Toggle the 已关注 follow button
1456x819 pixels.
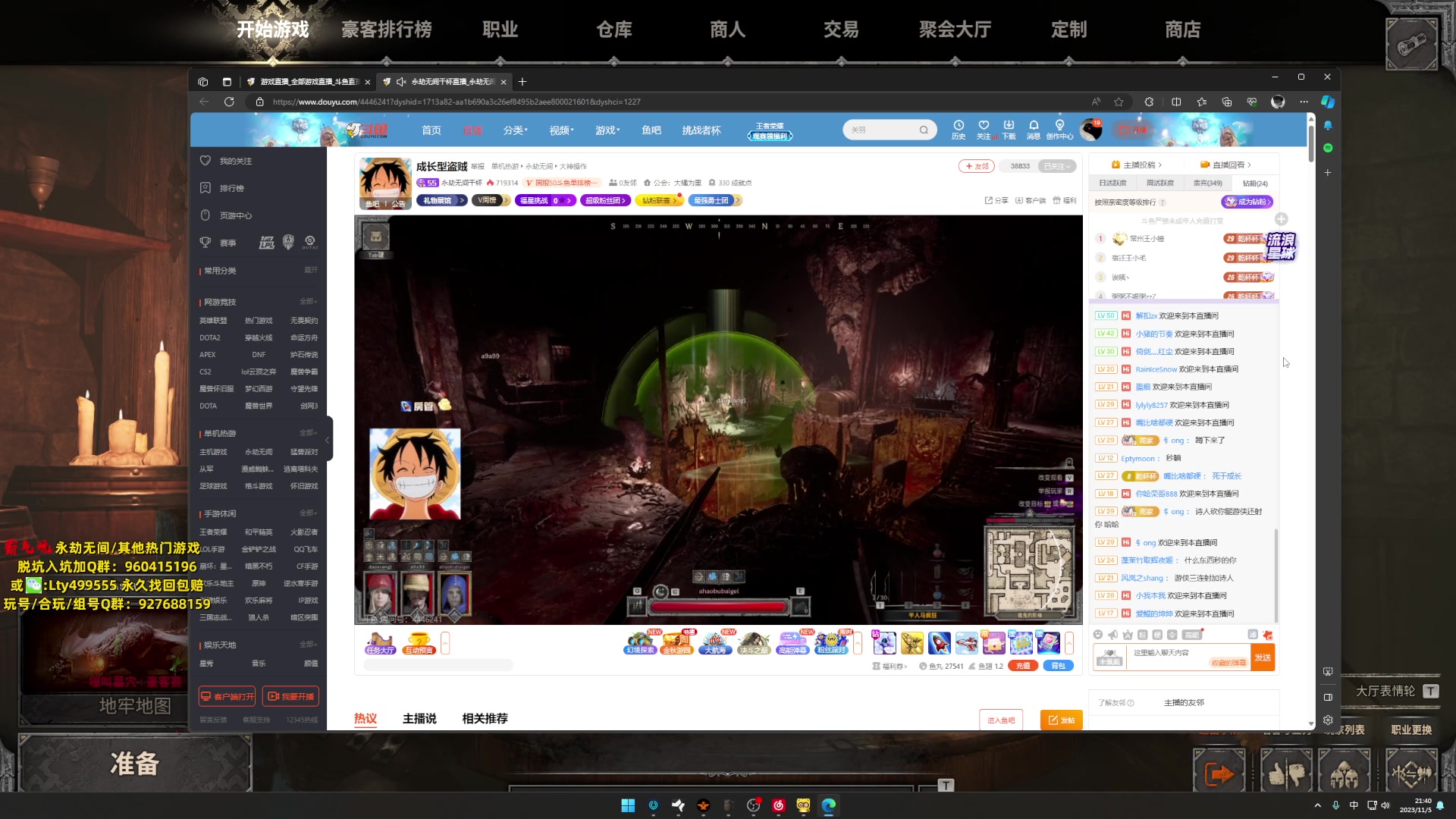point(1057,166)
